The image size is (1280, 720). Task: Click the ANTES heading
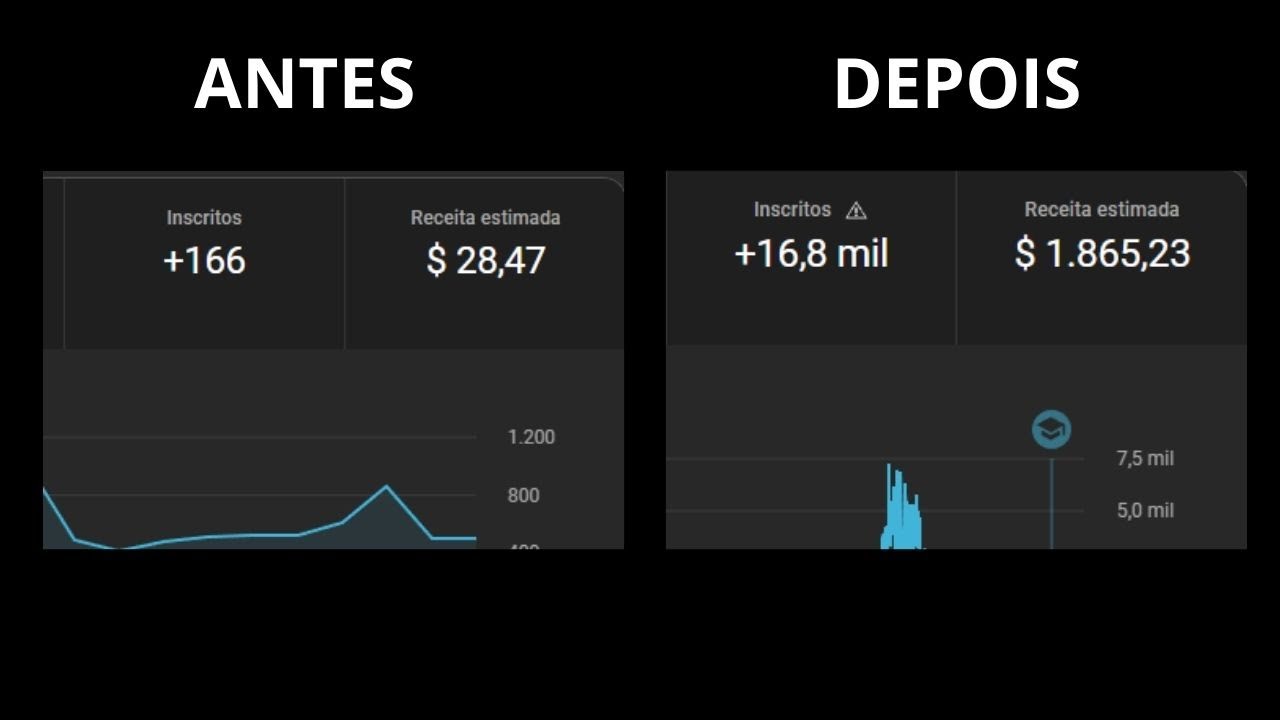[x=304, y=84]
